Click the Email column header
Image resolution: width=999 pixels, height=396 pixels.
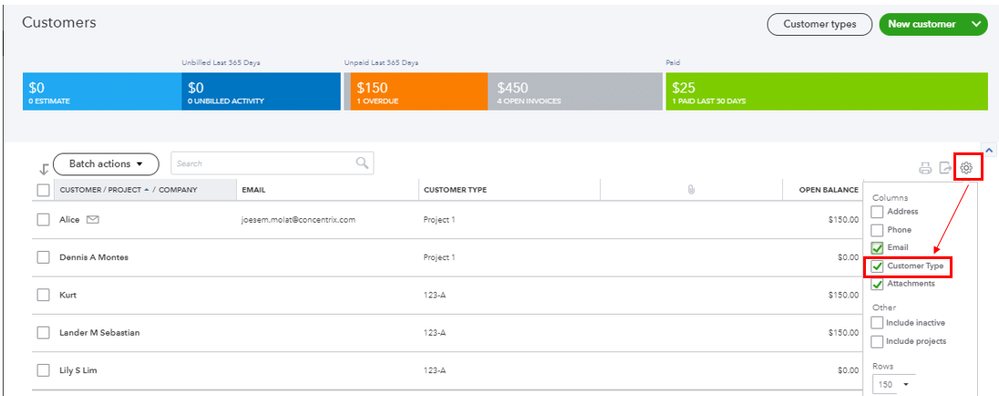(254, 190)
